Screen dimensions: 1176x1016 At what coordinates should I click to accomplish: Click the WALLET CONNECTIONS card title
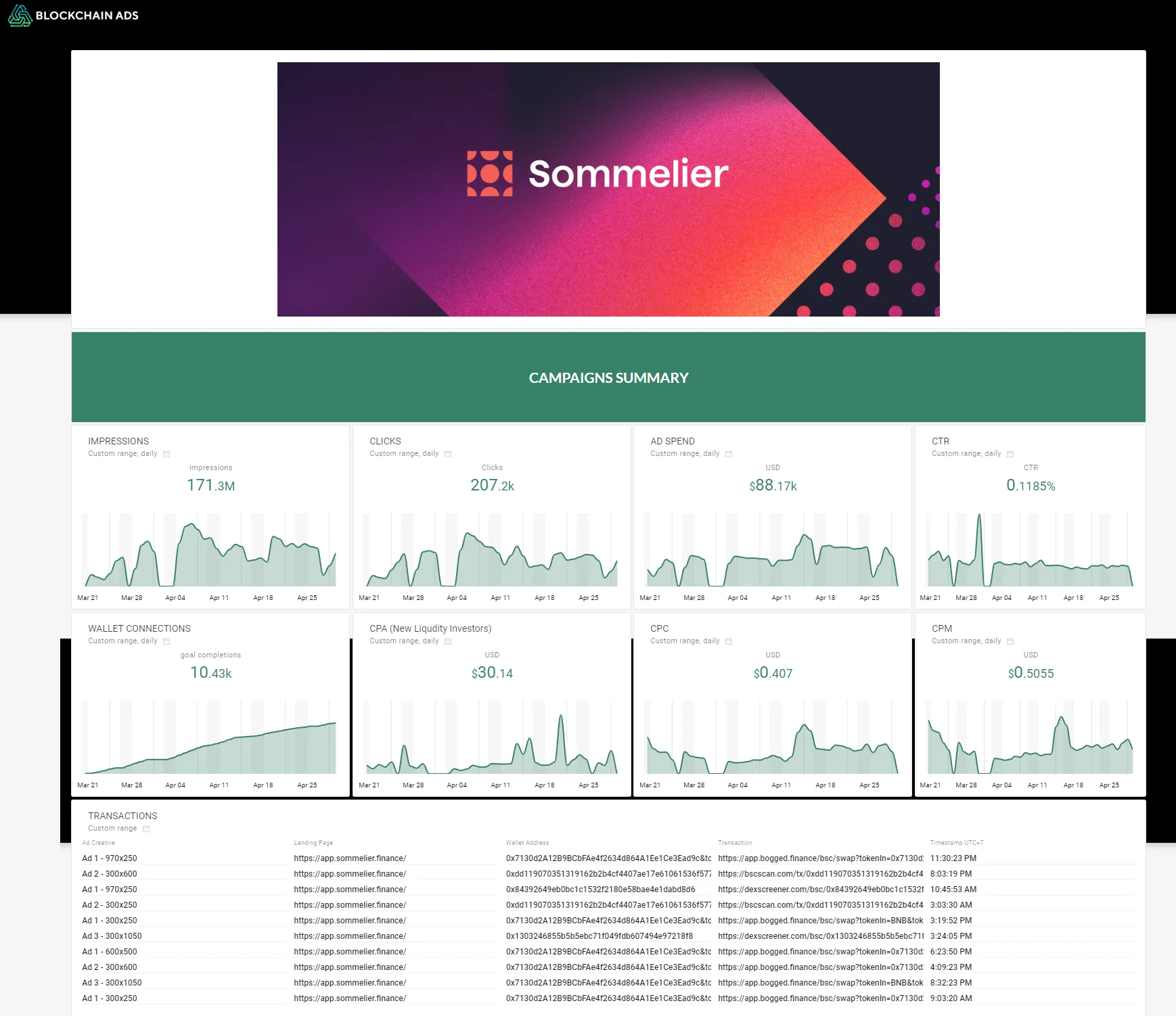(x=139, y=628)
